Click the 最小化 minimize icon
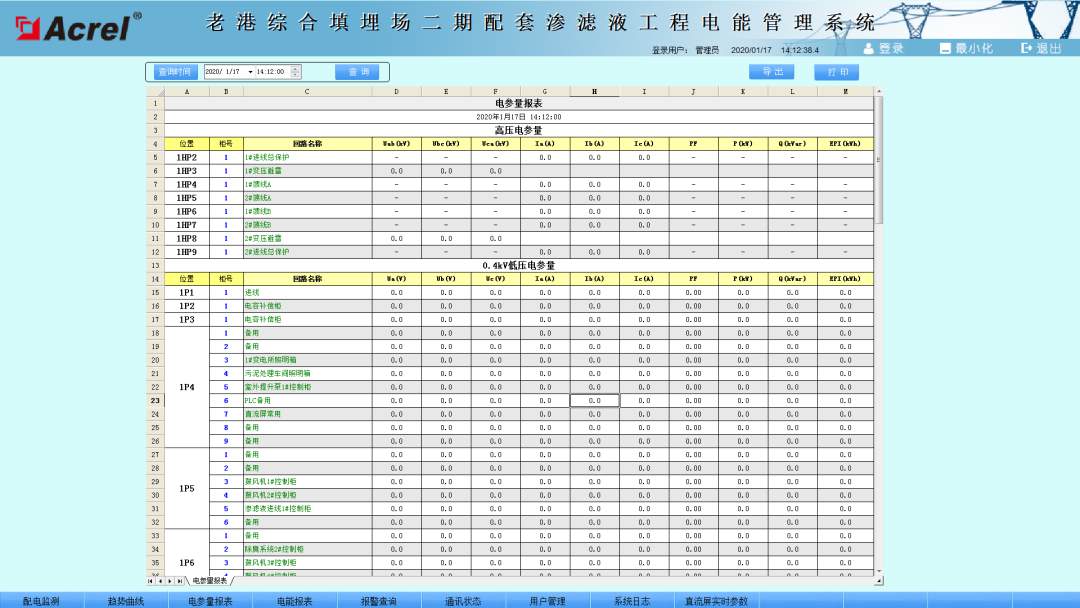 click(x=945, y=48)
